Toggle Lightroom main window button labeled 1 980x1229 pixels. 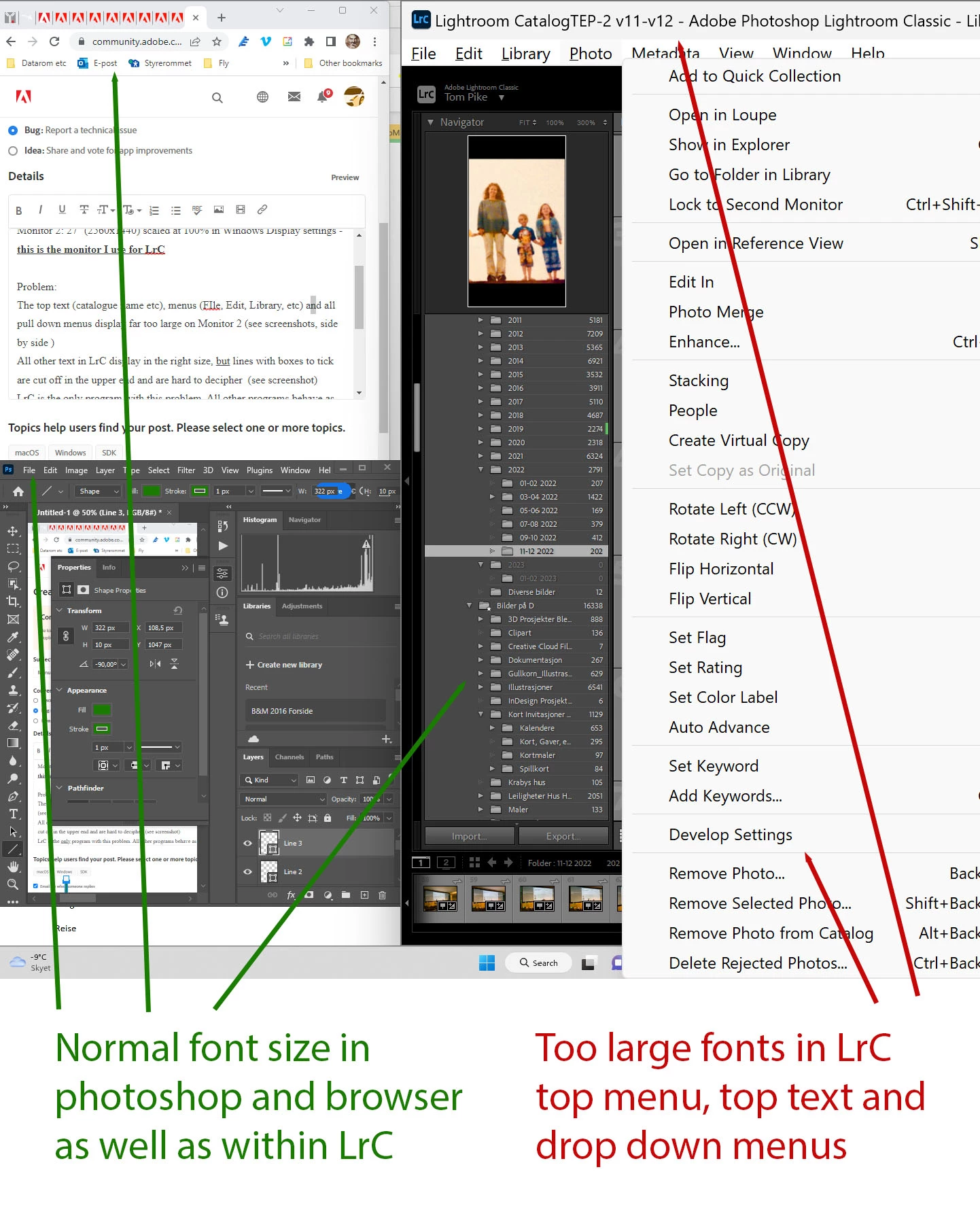point(421,863)
